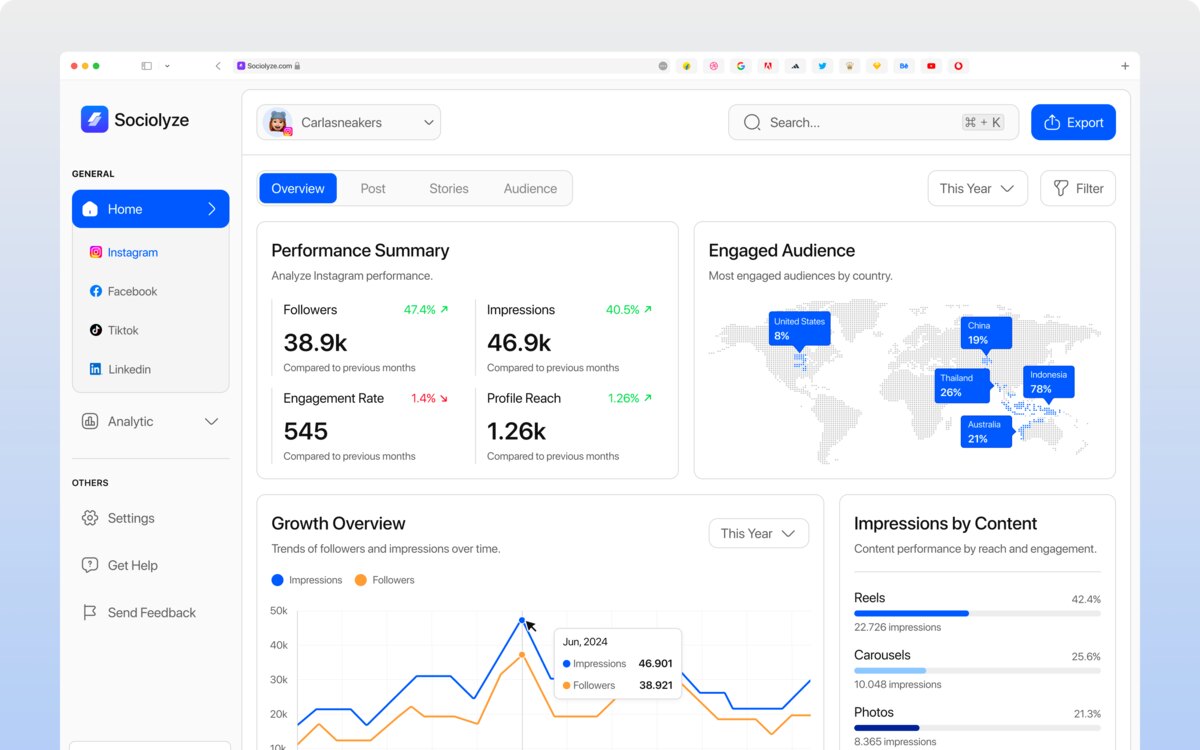
Task: Open the Linkedin sidebar item
Action: [120, 370]
